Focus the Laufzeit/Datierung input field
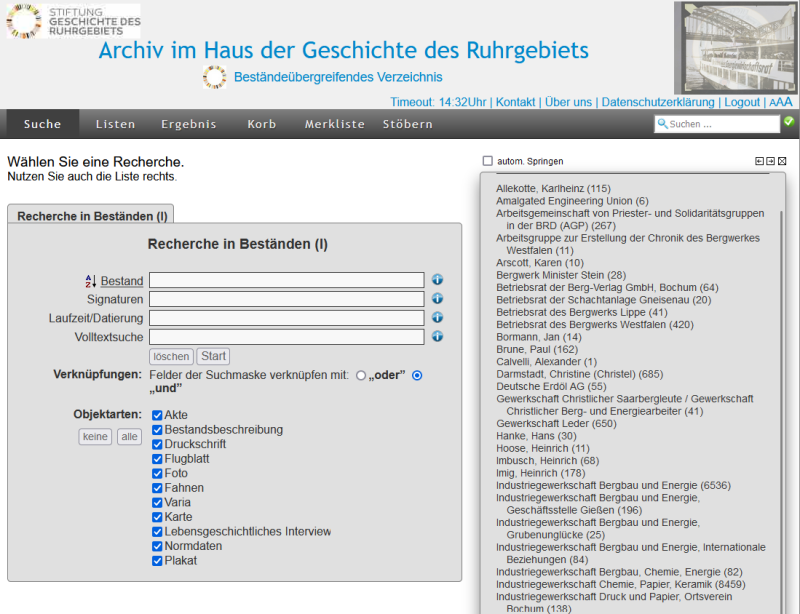 pos(287,318)
